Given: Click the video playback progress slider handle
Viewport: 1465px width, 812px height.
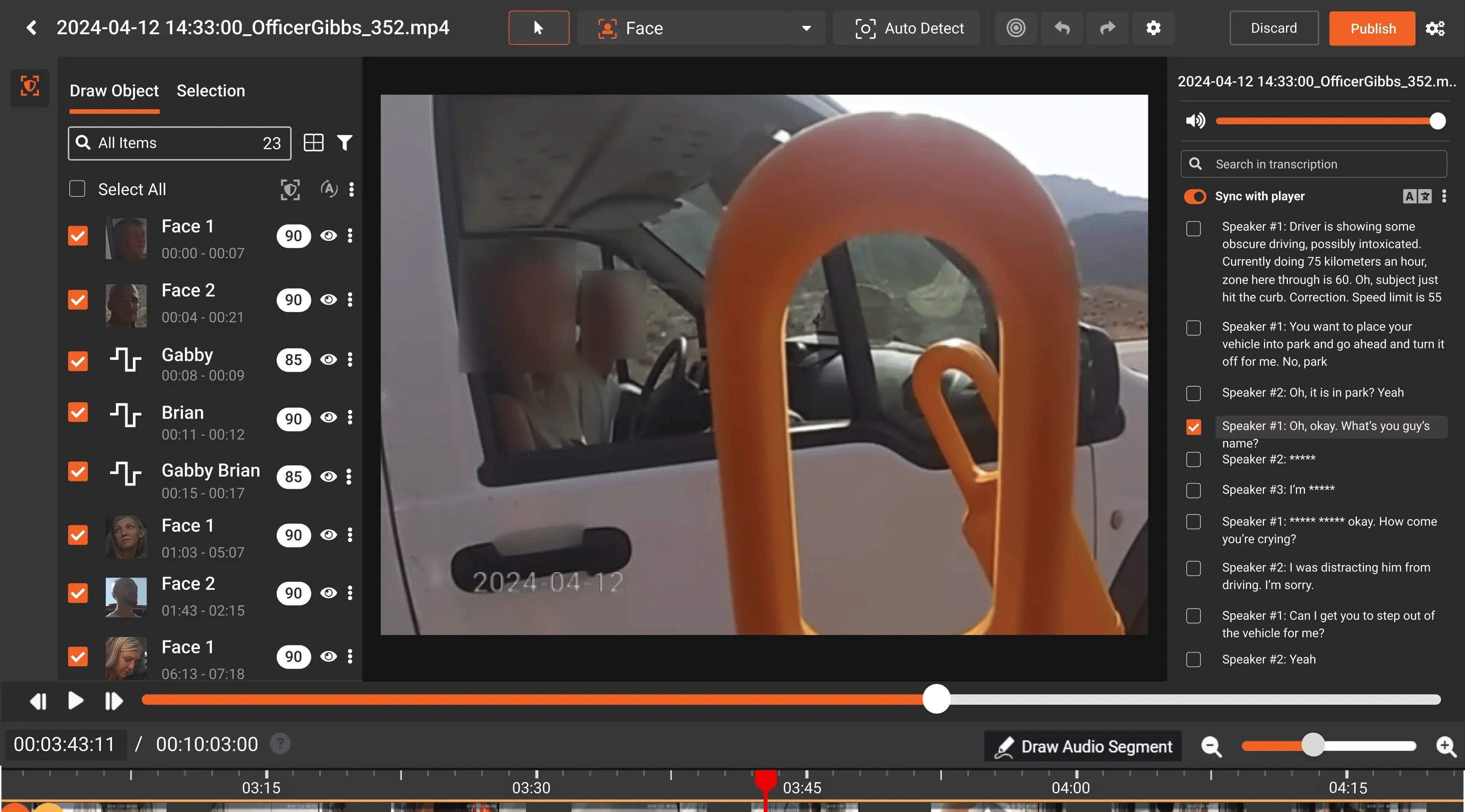Looking at the screenshot, I should coord(936,699).
